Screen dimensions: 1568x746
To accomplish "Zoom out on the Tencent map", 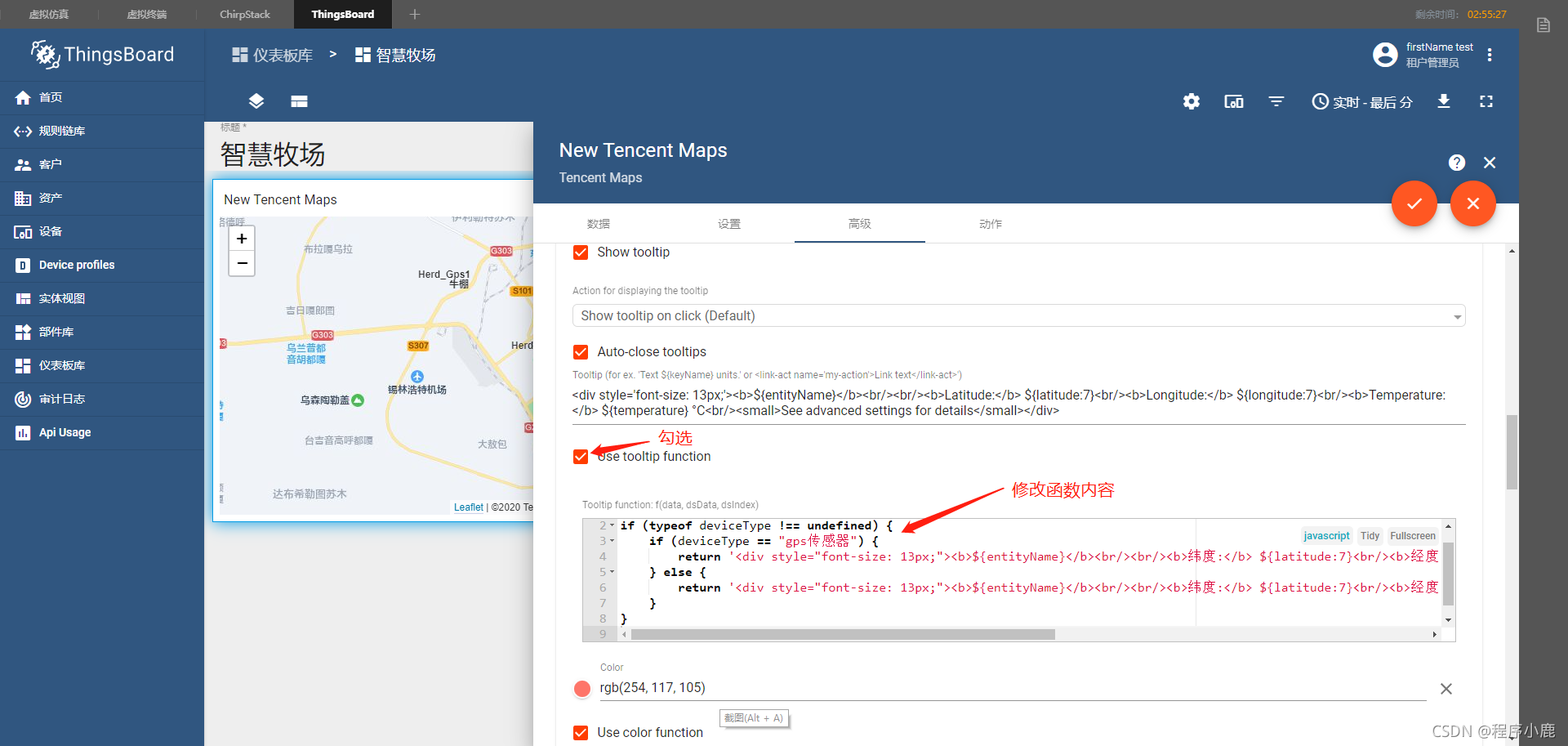I will (242, 263).
